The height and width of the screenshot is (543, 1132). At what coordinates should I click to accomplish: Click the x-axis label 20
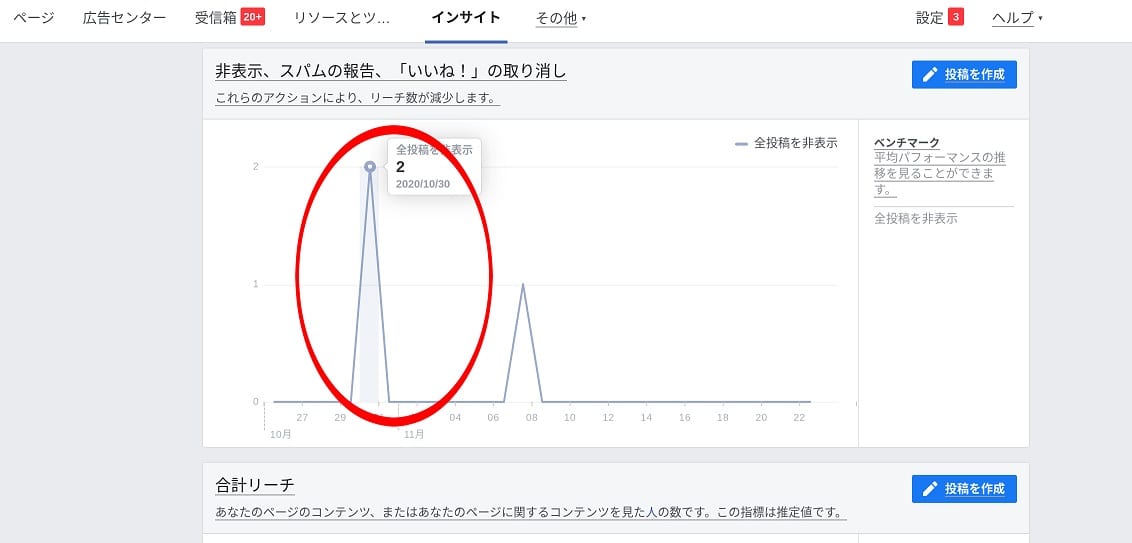pyautogui.click(x=761, y=417)
